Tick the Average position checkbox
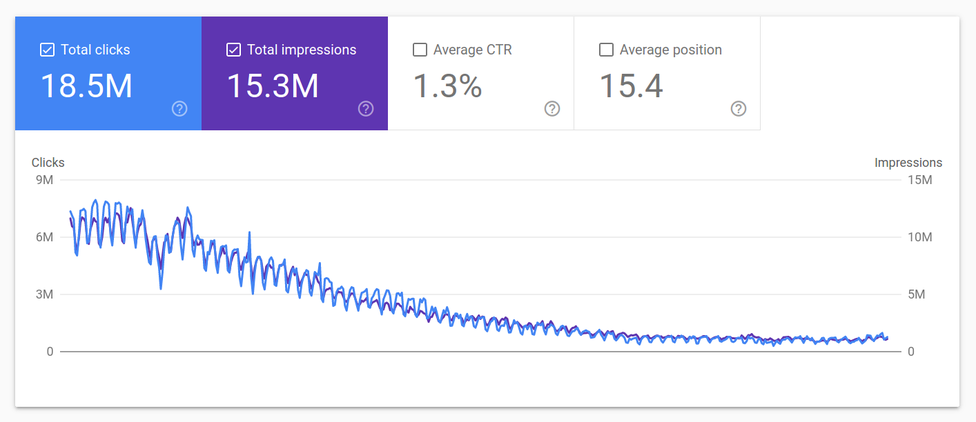Screen dimensions: 976x422 coord(606,49)
